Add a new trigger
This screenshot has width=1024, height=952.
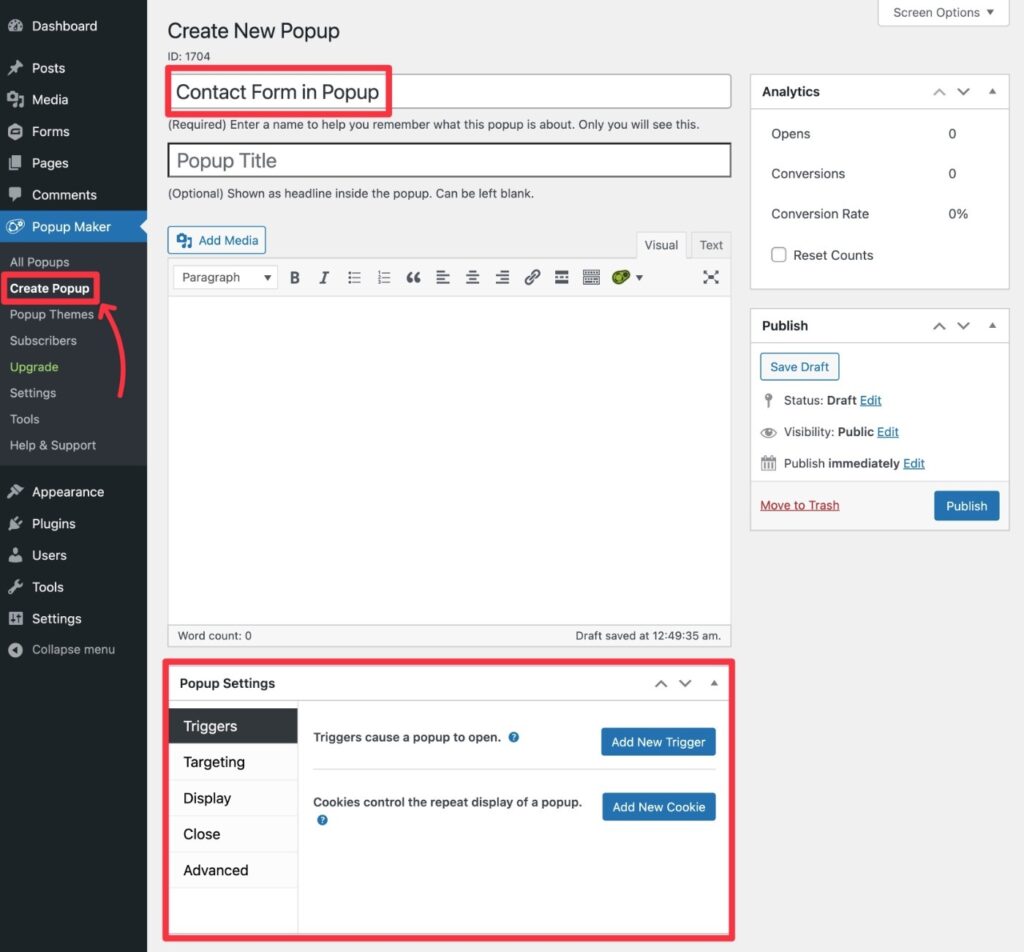point(658,741)
